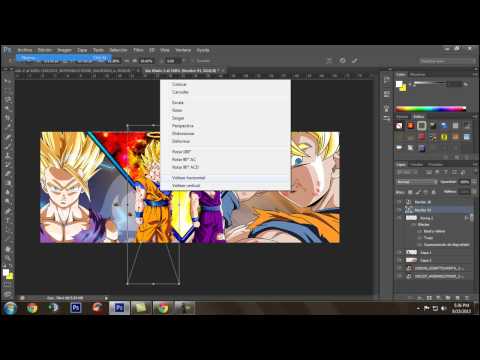Select the Eyedropper tool
This screenshot has height=360, width=480.
click(8, 127)
